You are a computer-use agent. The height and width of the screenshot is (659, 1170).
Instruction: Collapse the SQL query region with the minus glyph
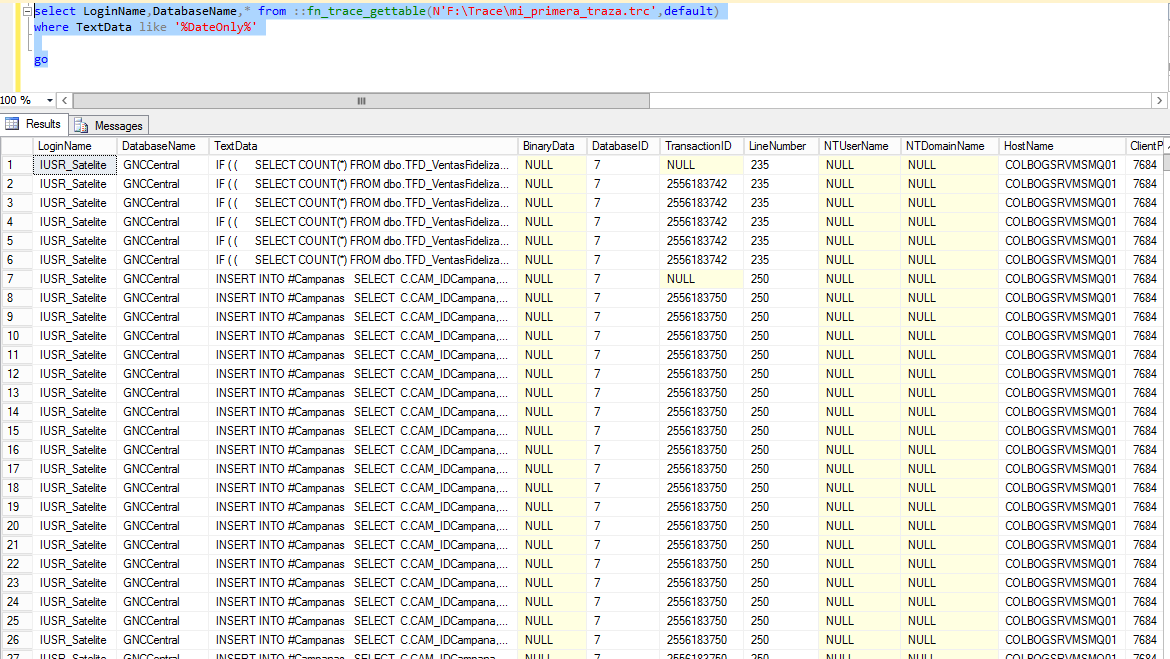pos(25,11)
